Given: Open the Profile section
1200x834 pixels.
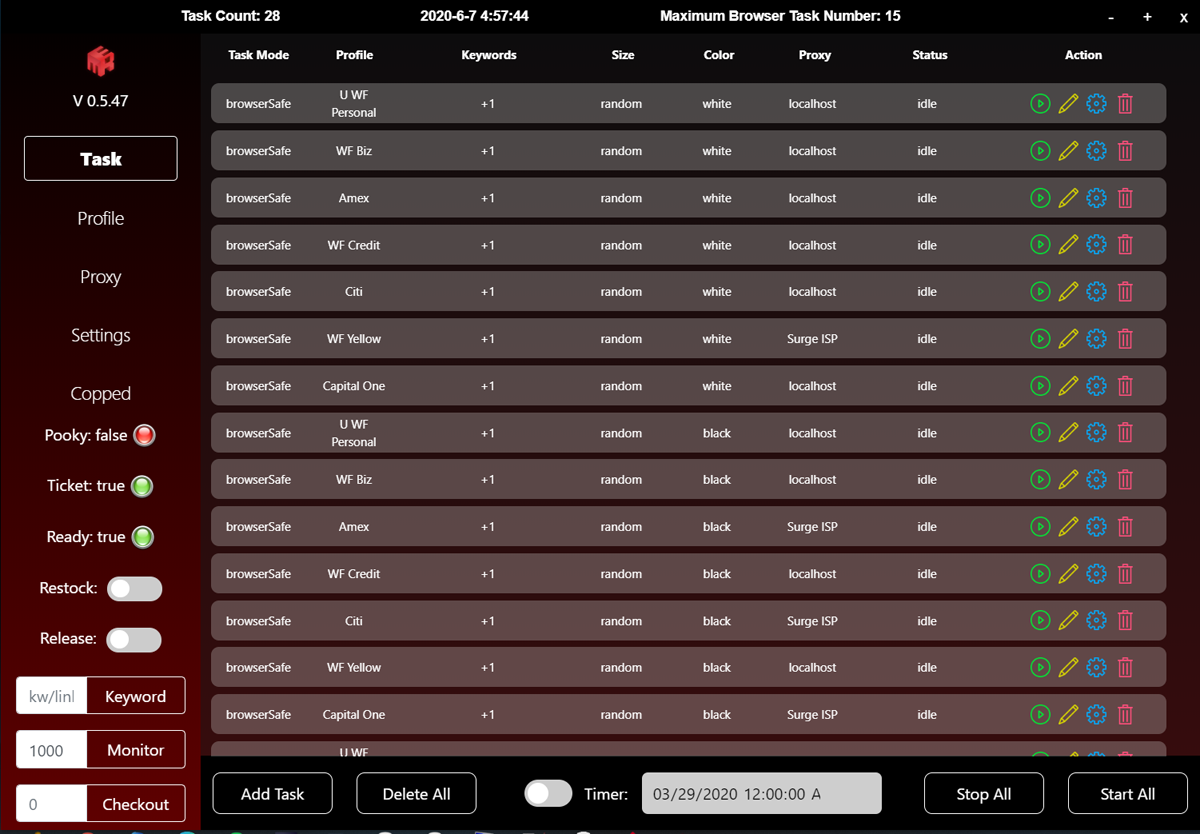Looking at the screenshot, I should [100, 218].
